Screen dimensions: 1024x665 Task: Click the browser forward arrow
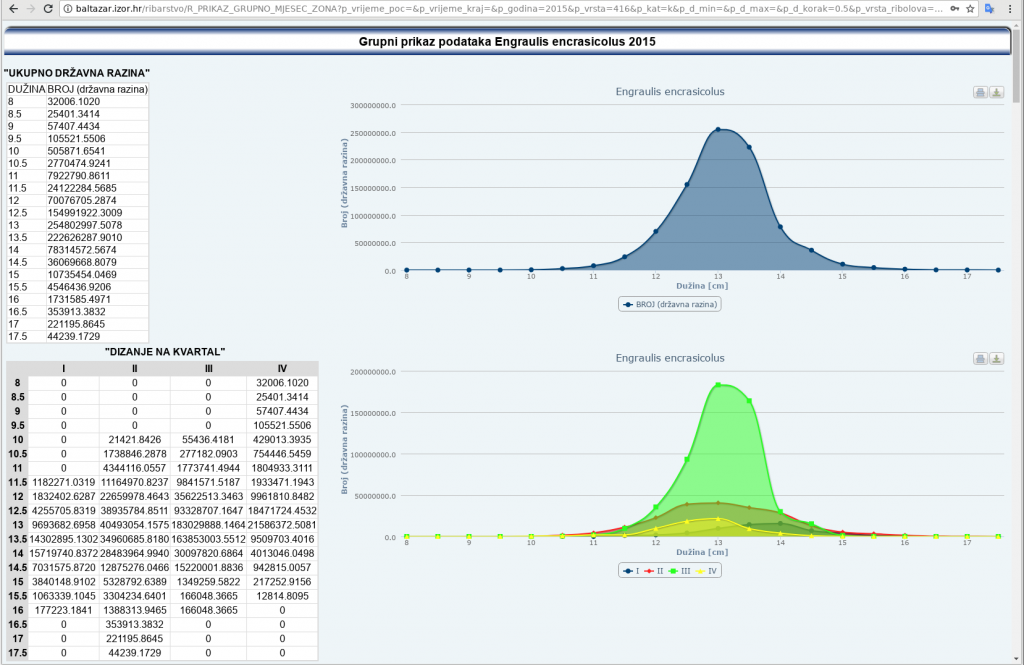point(28,9)
